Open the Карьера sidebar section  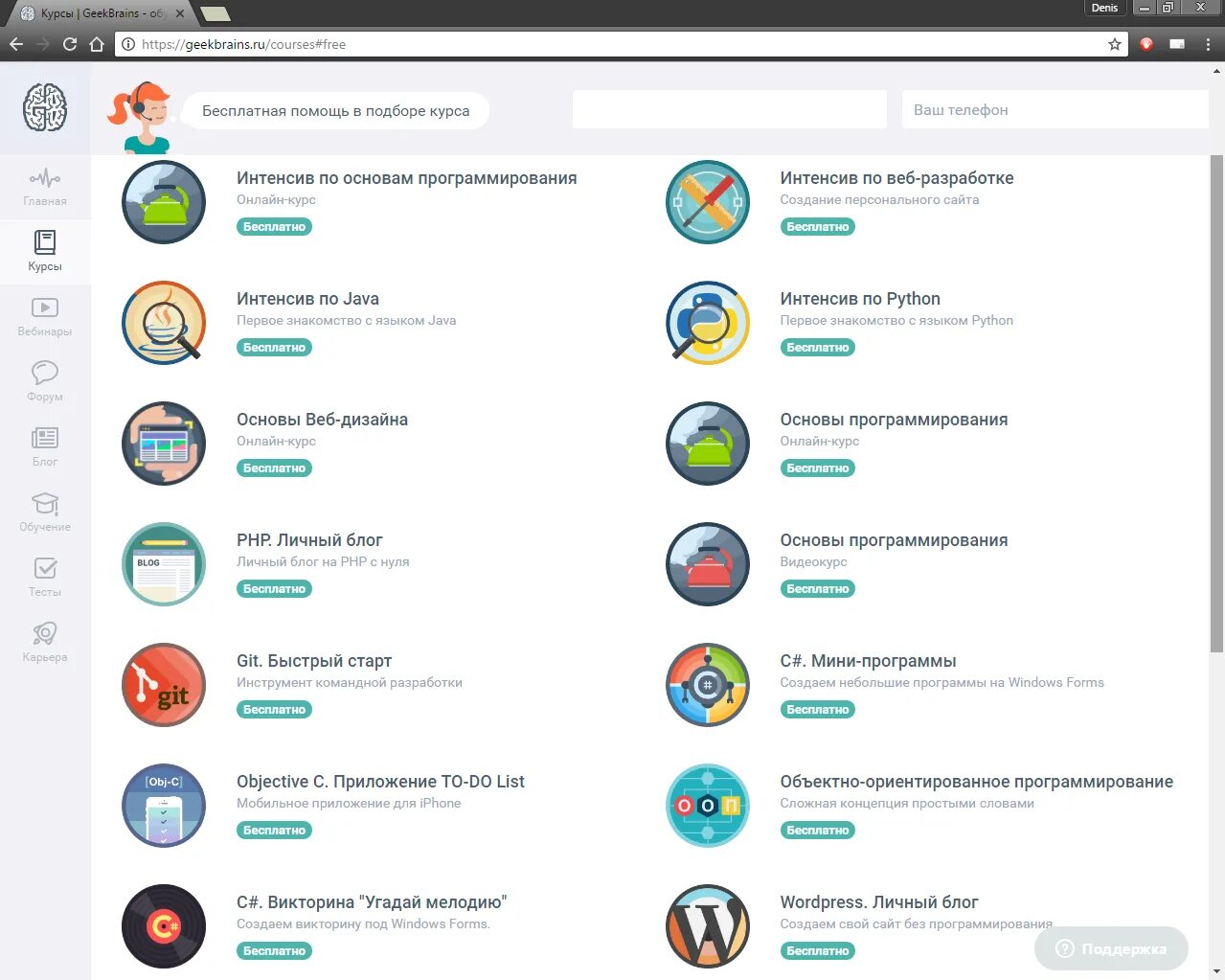[45, 643]
